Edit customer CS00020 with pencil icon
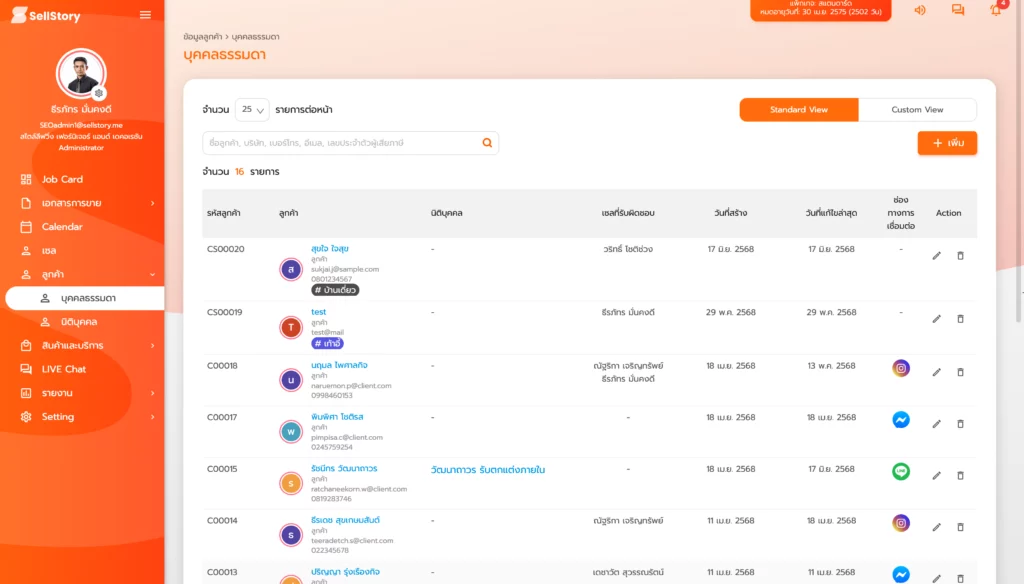Image resolution: width=1024 pixels, height=584 pixels. [936, 255]
